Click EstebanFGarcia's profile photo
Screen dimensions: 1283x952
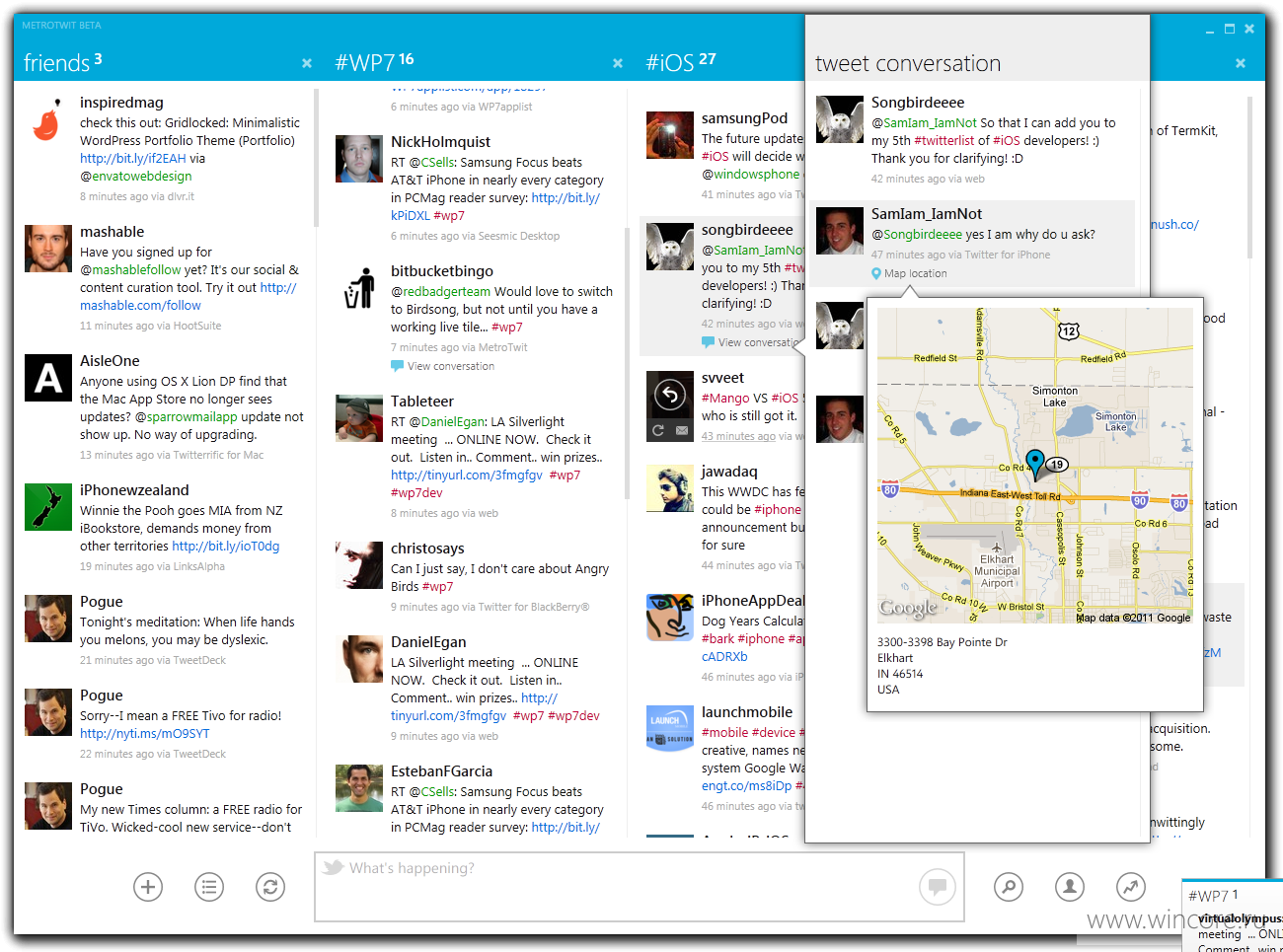[359, 788]
